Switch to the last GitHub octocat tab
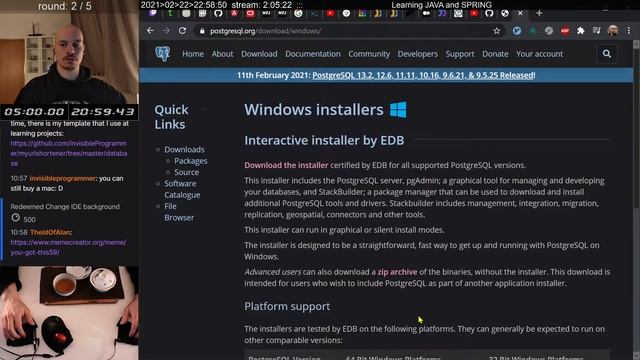 click(489, 13)
